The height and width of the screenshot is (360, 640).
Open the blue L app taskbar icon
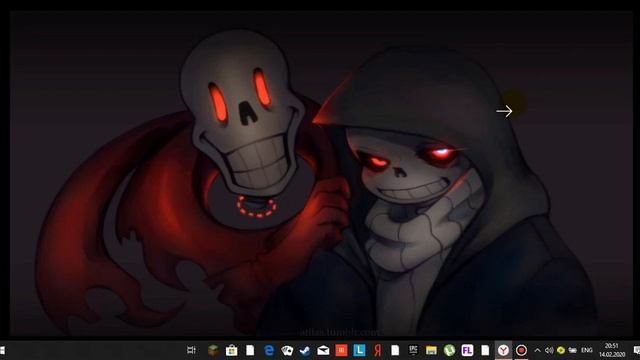(x=359, y=350)
